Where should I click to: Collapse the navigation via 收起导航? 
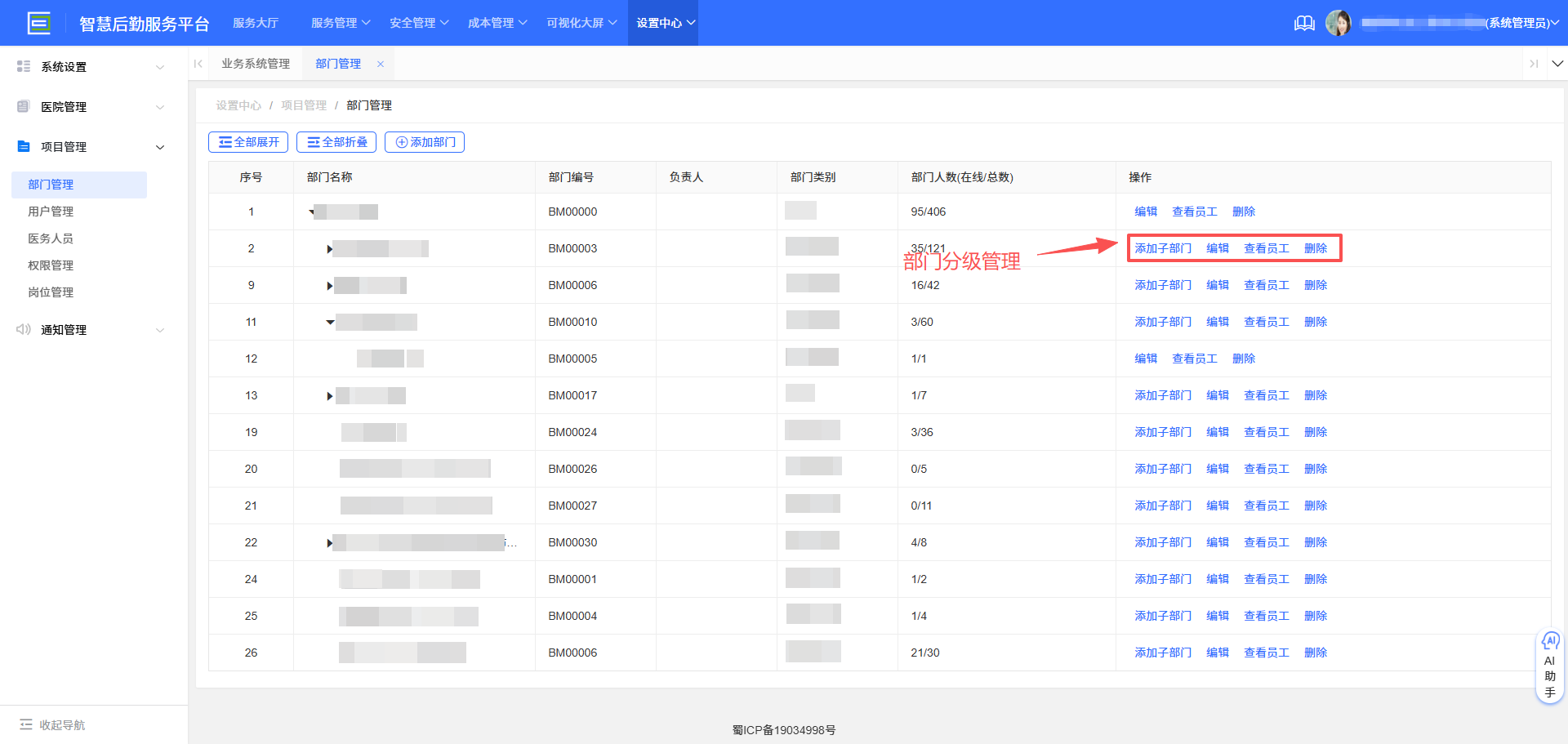53,724
